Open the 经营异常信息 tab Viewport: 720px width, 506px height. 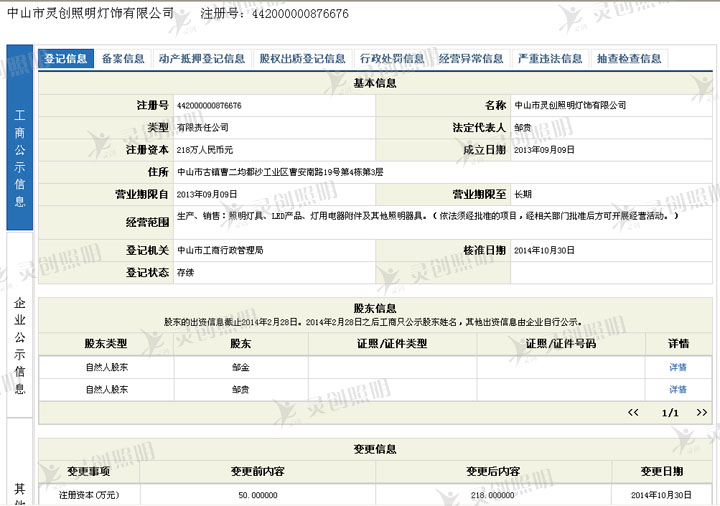471,59
